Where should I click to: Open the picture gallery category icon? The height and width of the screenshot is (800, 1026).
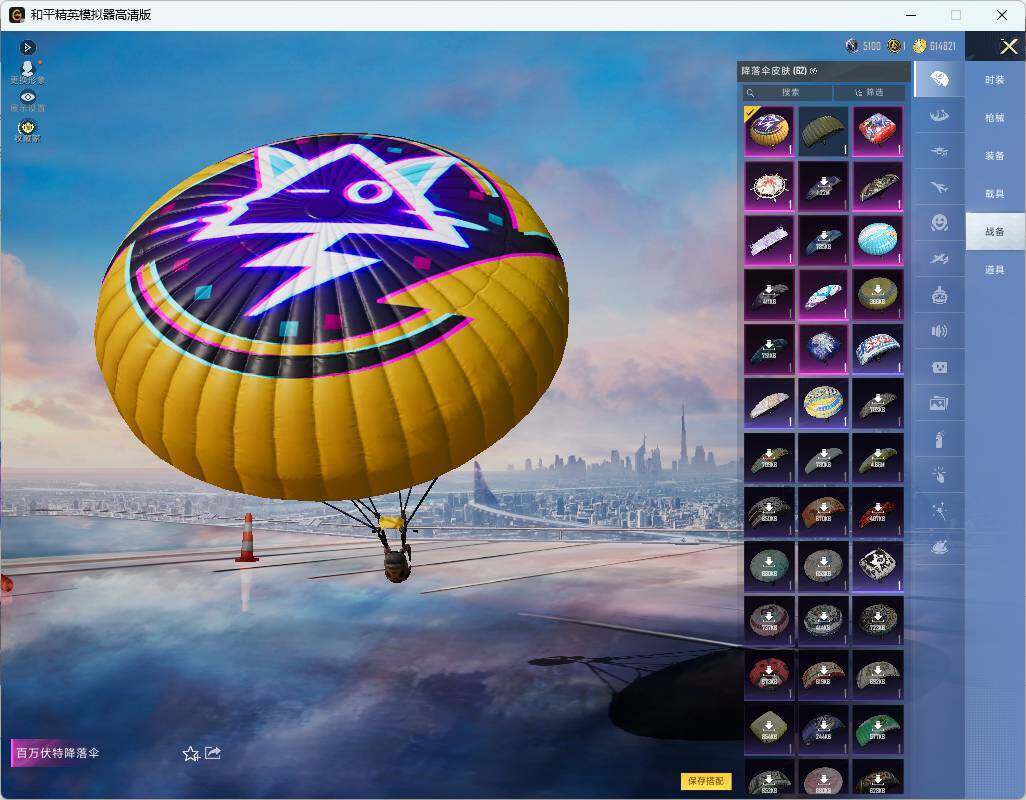[x=939, y=403]
